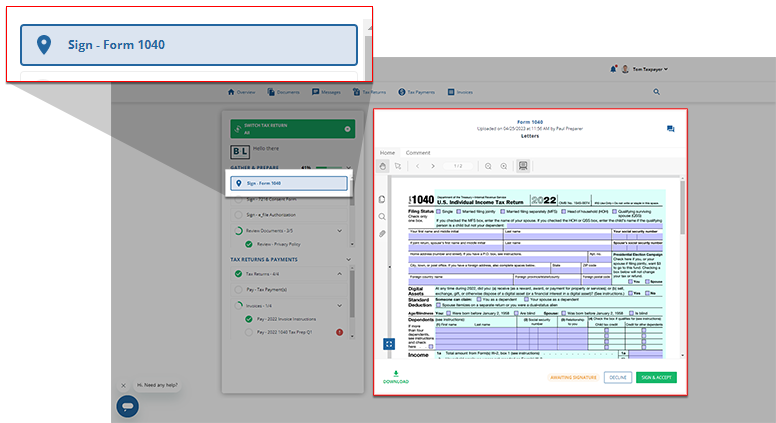Open the page thumbnails side panel
776x423 pixels.
(x=382, y=199)
